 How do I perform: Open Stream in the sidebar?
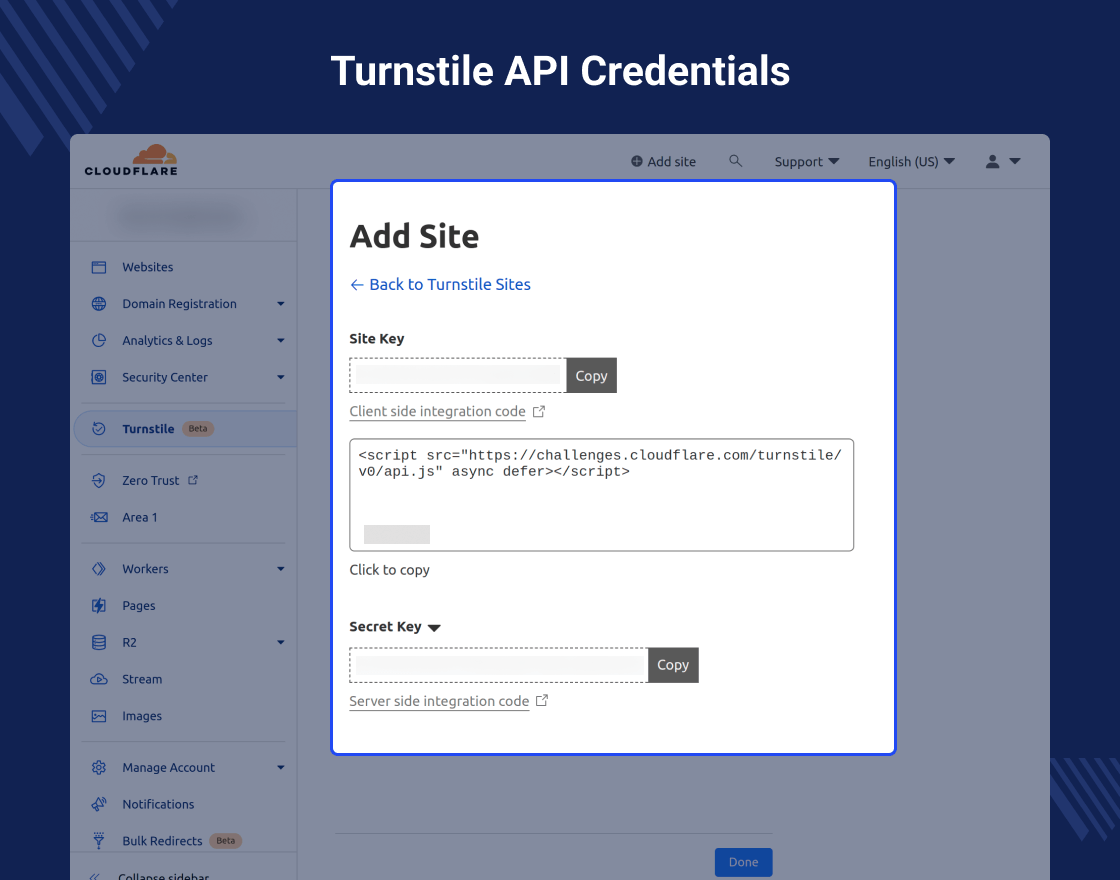coord(142,679)
